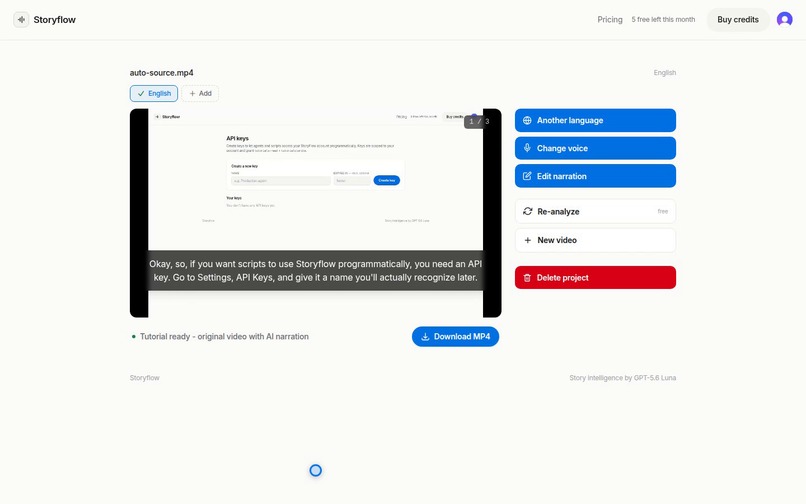
Task: Click the Storyflow logo icon
Action: (21, 20)
